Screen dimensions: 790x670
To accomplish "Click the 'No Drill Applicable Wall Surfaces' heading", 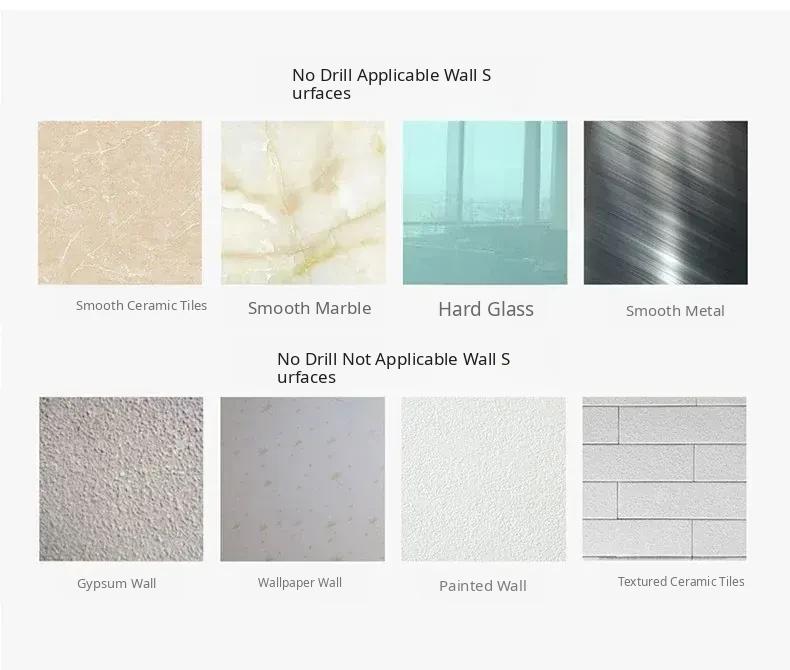I will pyautogui.click(x=391, y=84).
